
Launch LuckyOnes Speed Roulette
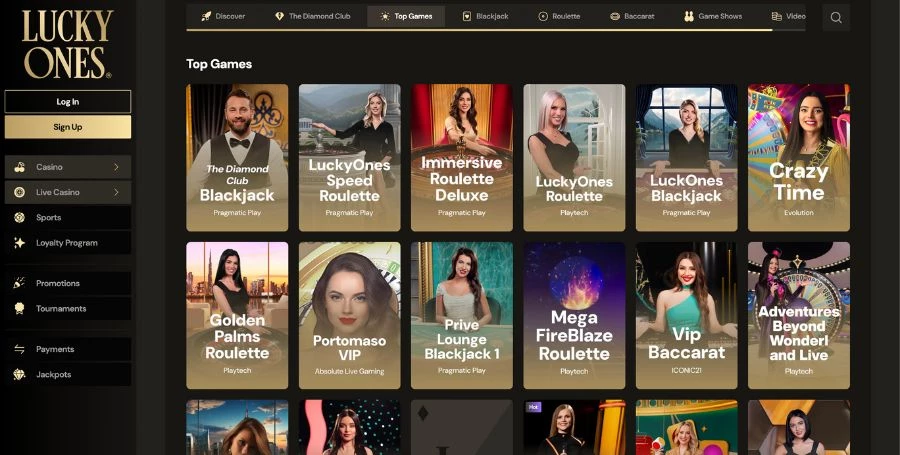[x=350, y=158]
